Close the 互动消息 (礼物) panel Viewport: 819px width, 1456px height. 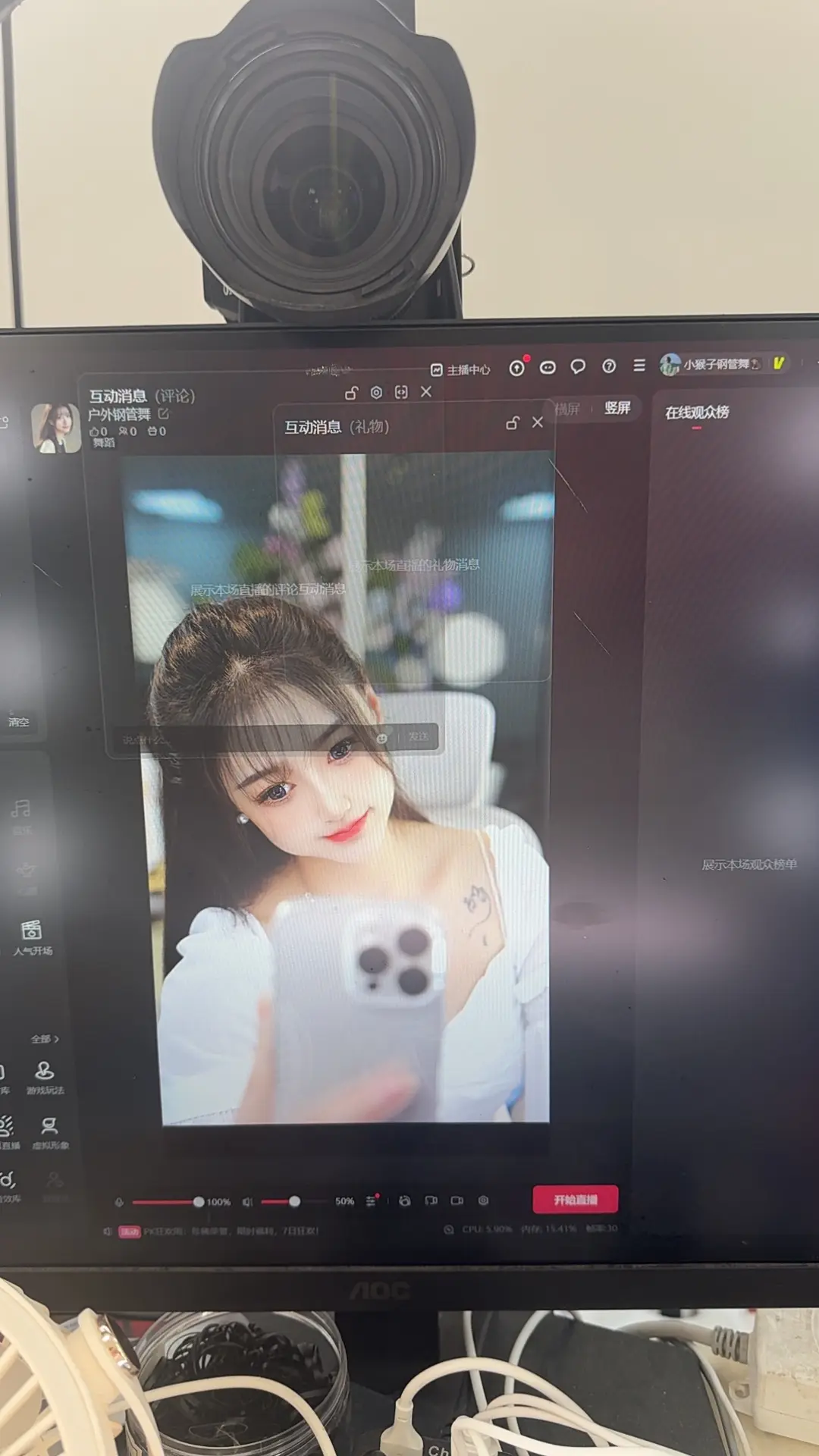coord(538,422)
